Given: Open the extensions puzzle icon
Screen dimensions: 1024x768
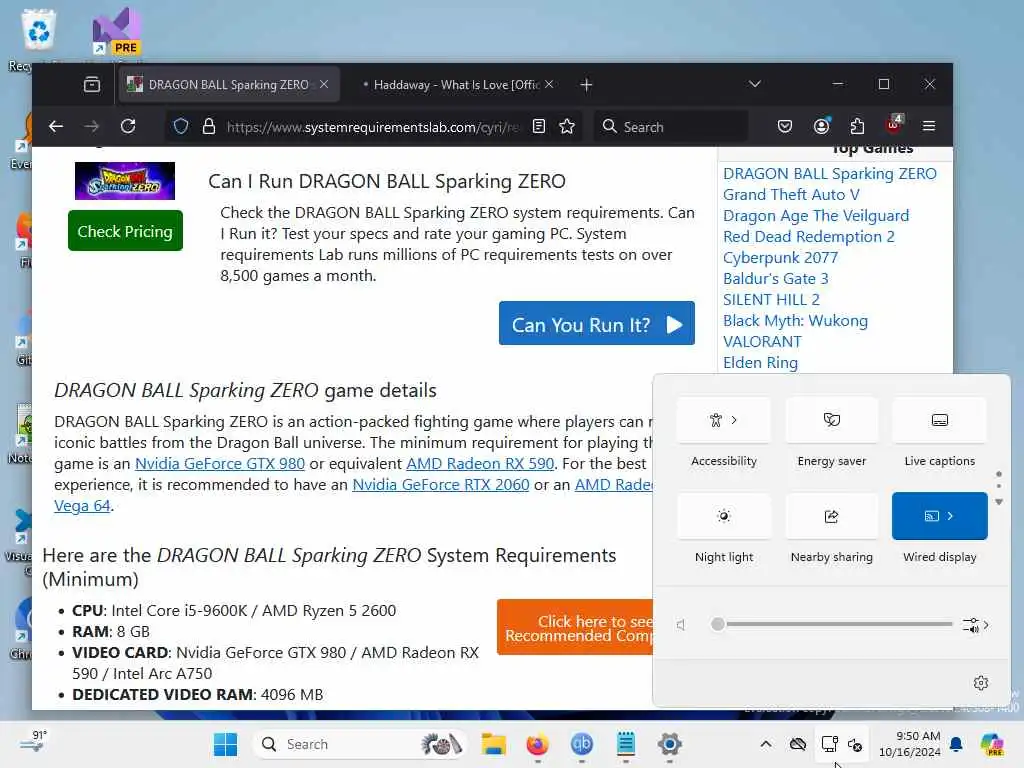Looking at the screenshot, I should 857,126.
